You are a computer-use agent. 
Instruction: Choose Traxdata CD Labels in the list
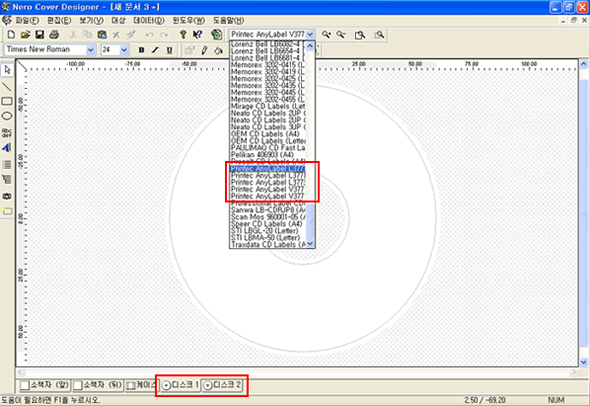(268, 244)
